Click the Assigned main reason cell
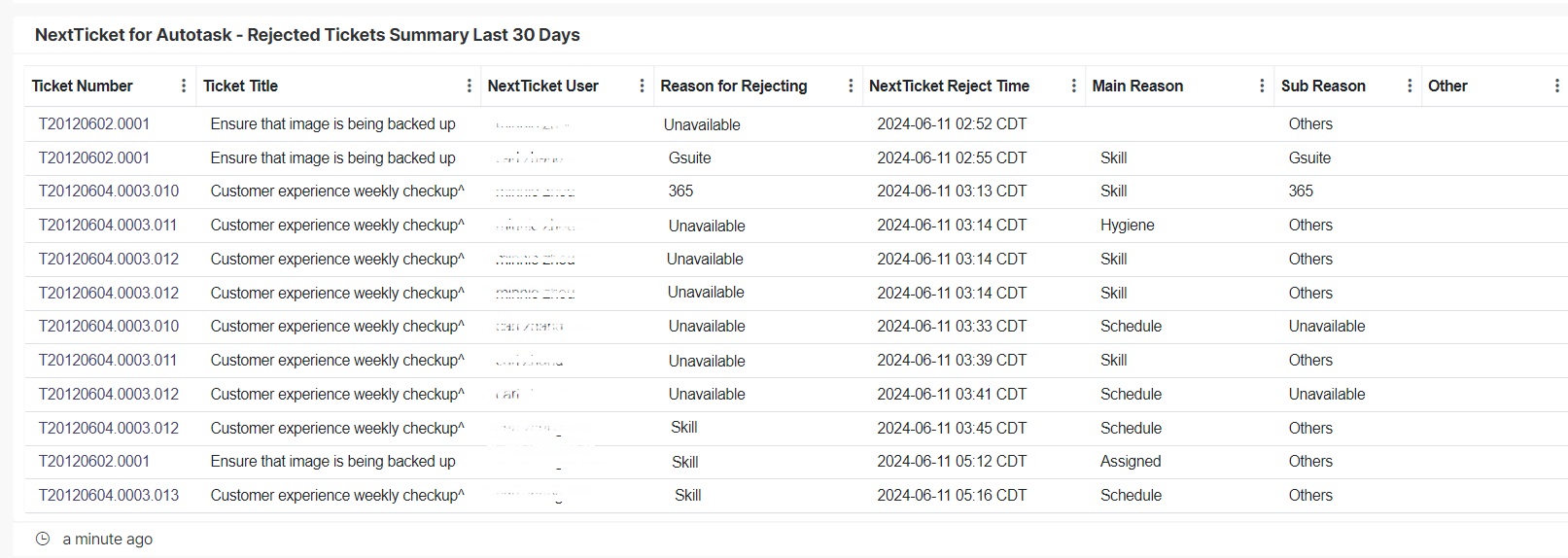The height and width of the screenshot is (558, 1568). point(1131,462)
